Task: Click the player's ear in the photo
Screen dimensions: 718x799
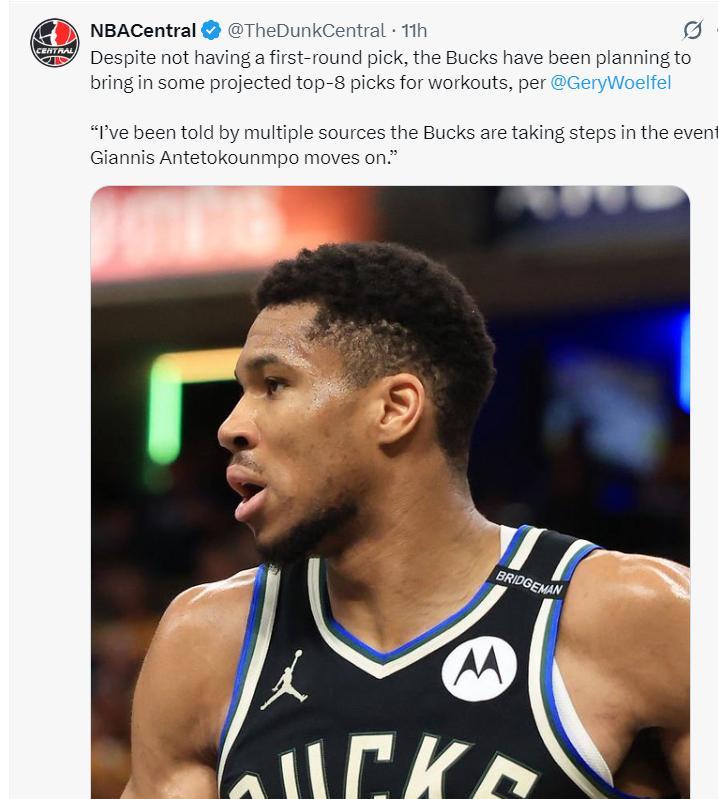Action: [x=403, y=410]
